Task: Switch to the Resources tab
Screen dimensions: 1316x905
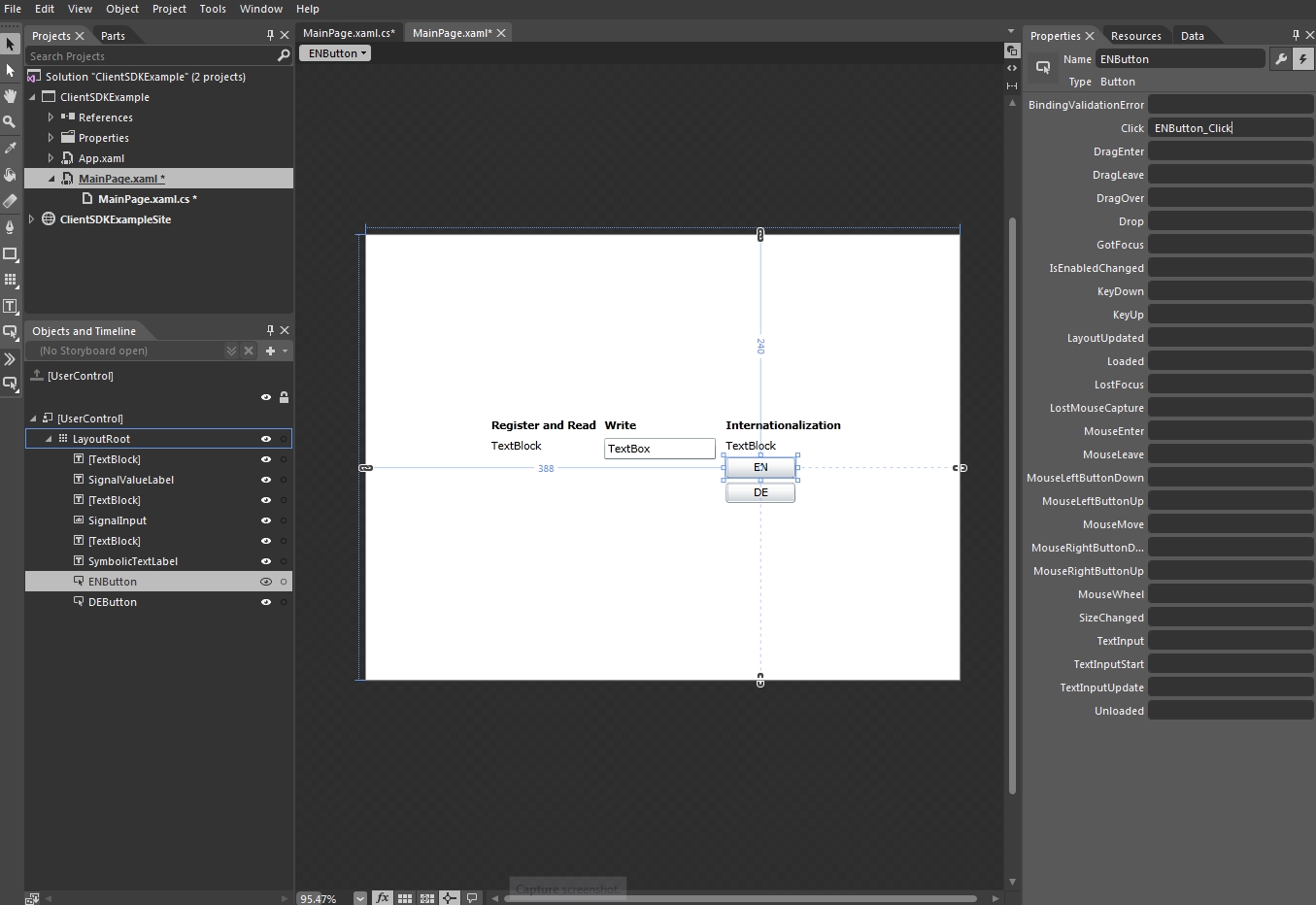Action: click(1135, 36)
